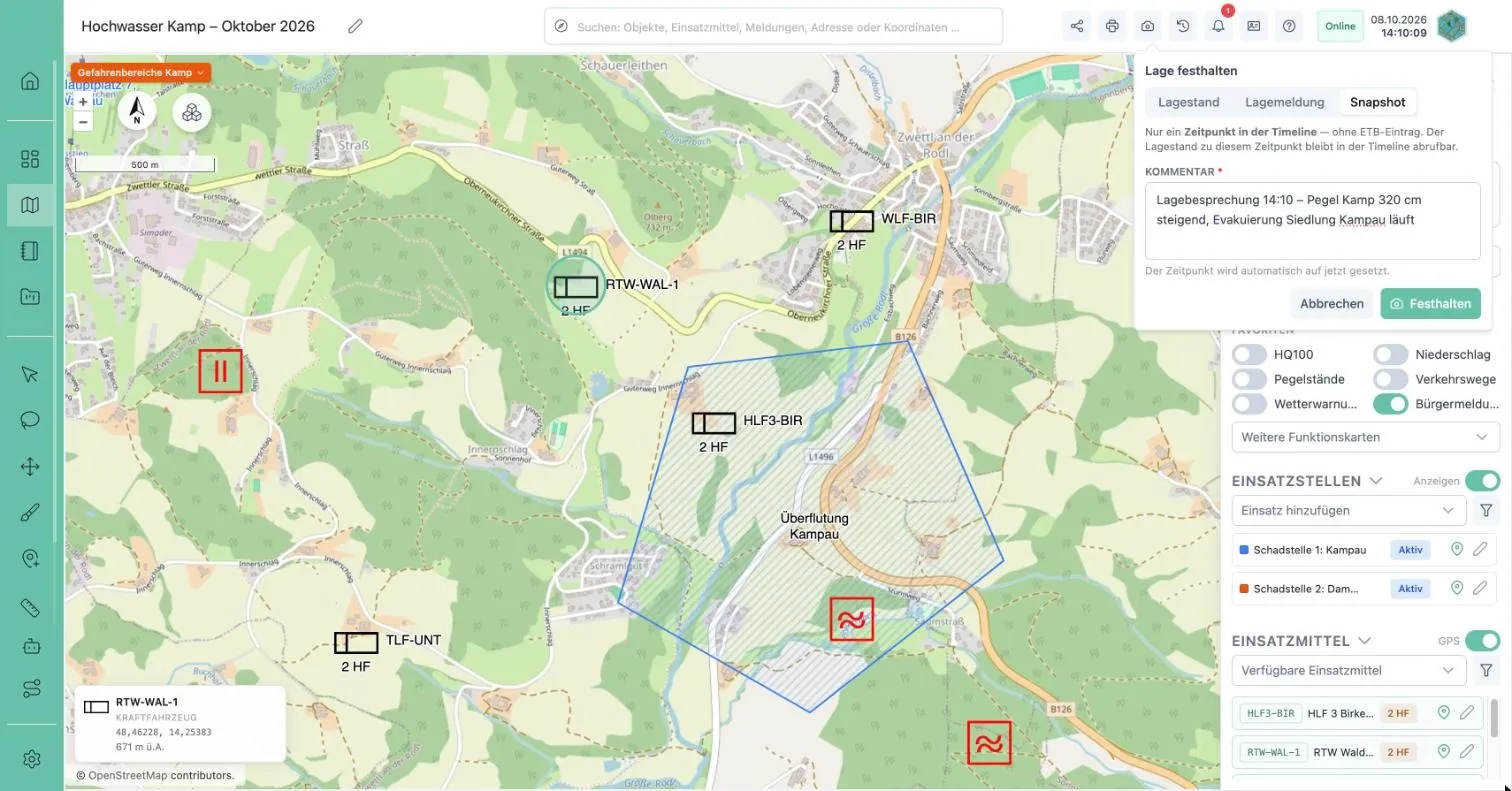Viewport: 1512px width, 791px height.
Task: Open the history clock icon
Action: click(1183, 26)
